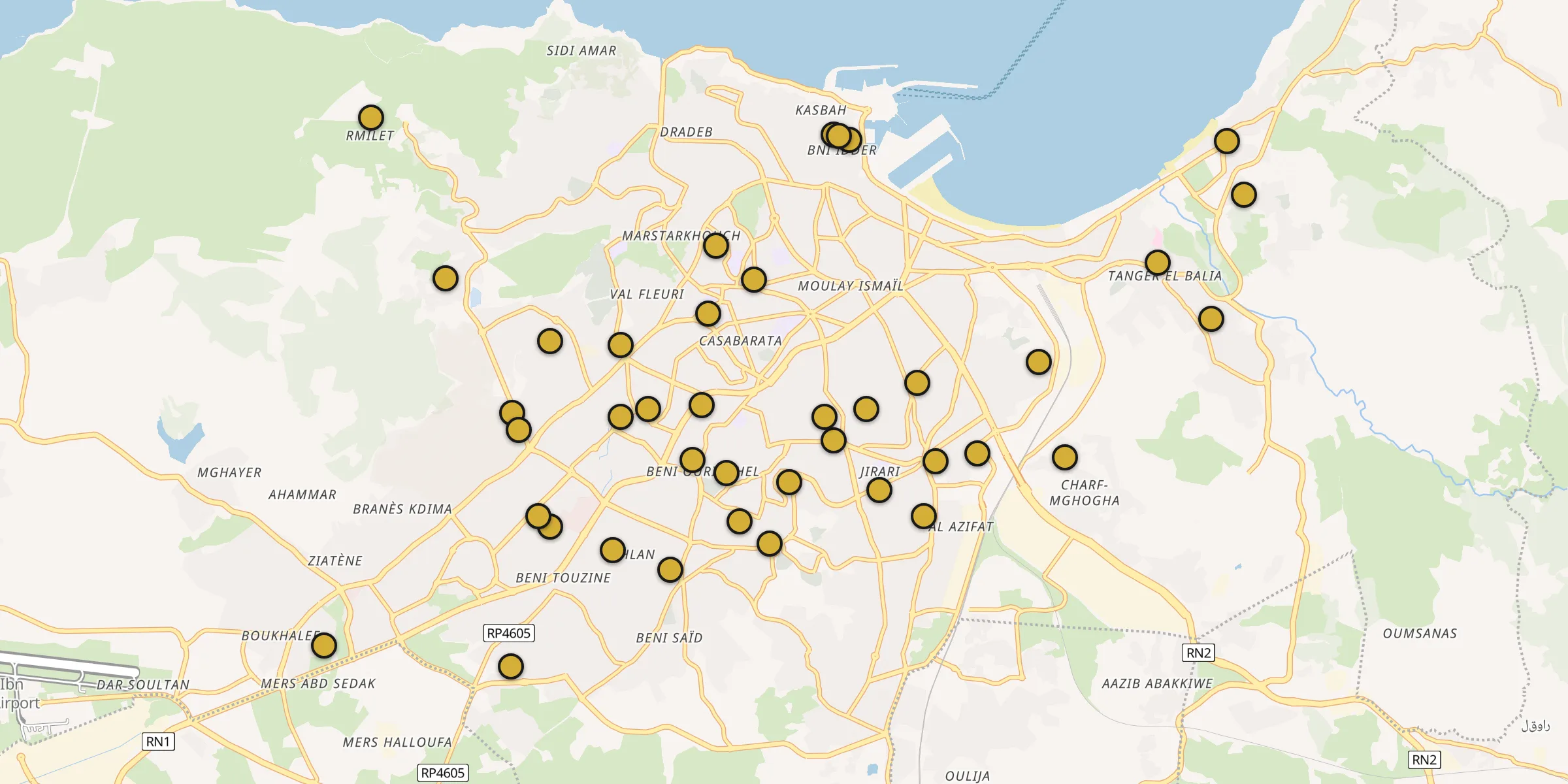
Task: Select the OULIJA label
Action: click(968, 776)
